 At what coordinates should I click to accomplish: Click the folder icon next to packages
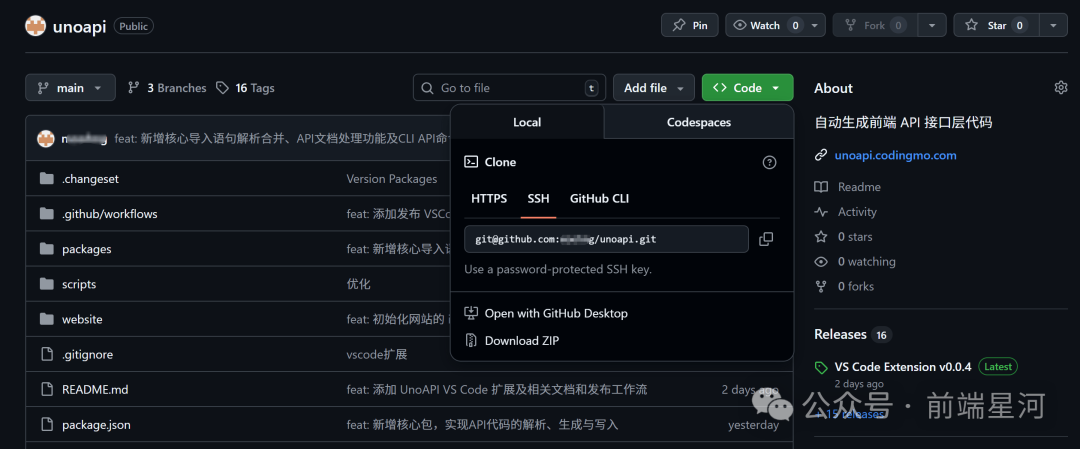46,249
